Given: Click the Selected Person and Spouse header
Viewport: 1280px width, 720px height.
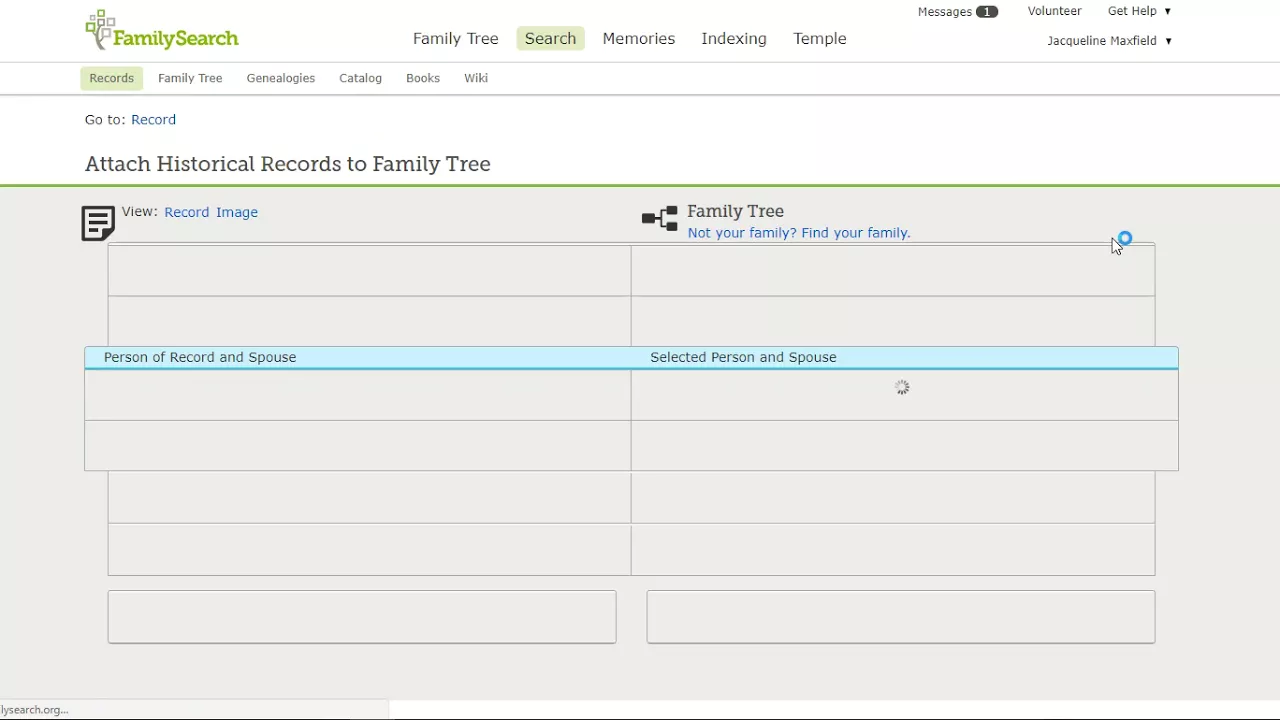Looking at the screenshot, I should 743,357.
